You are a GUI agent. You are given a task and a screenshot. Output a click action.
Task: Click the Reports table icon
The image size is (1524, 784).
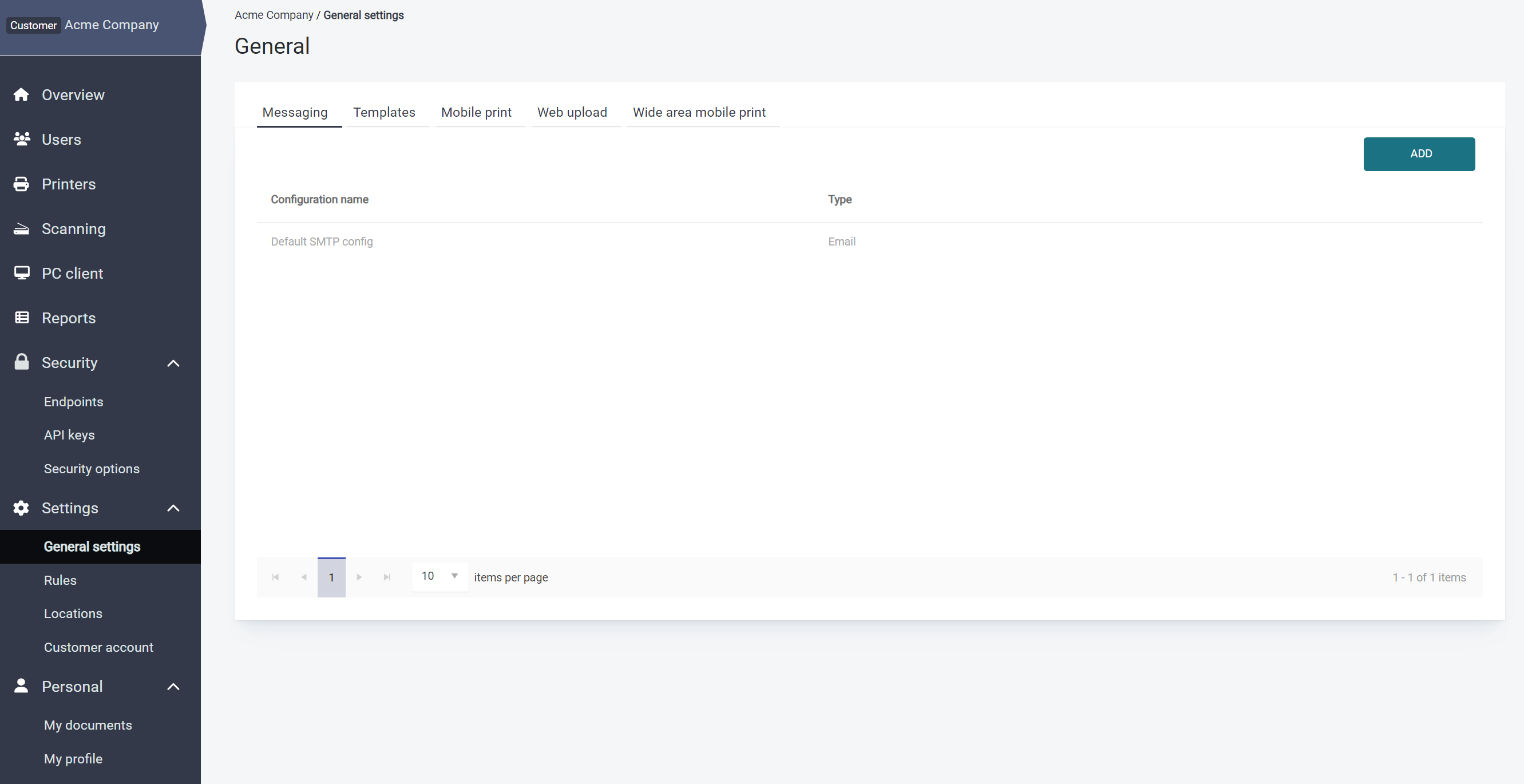tap(21, 318)
